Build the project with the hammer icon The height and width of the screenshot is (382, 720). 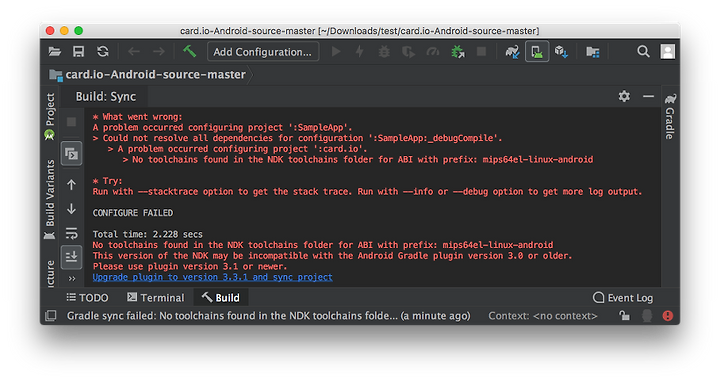(189, 51)
